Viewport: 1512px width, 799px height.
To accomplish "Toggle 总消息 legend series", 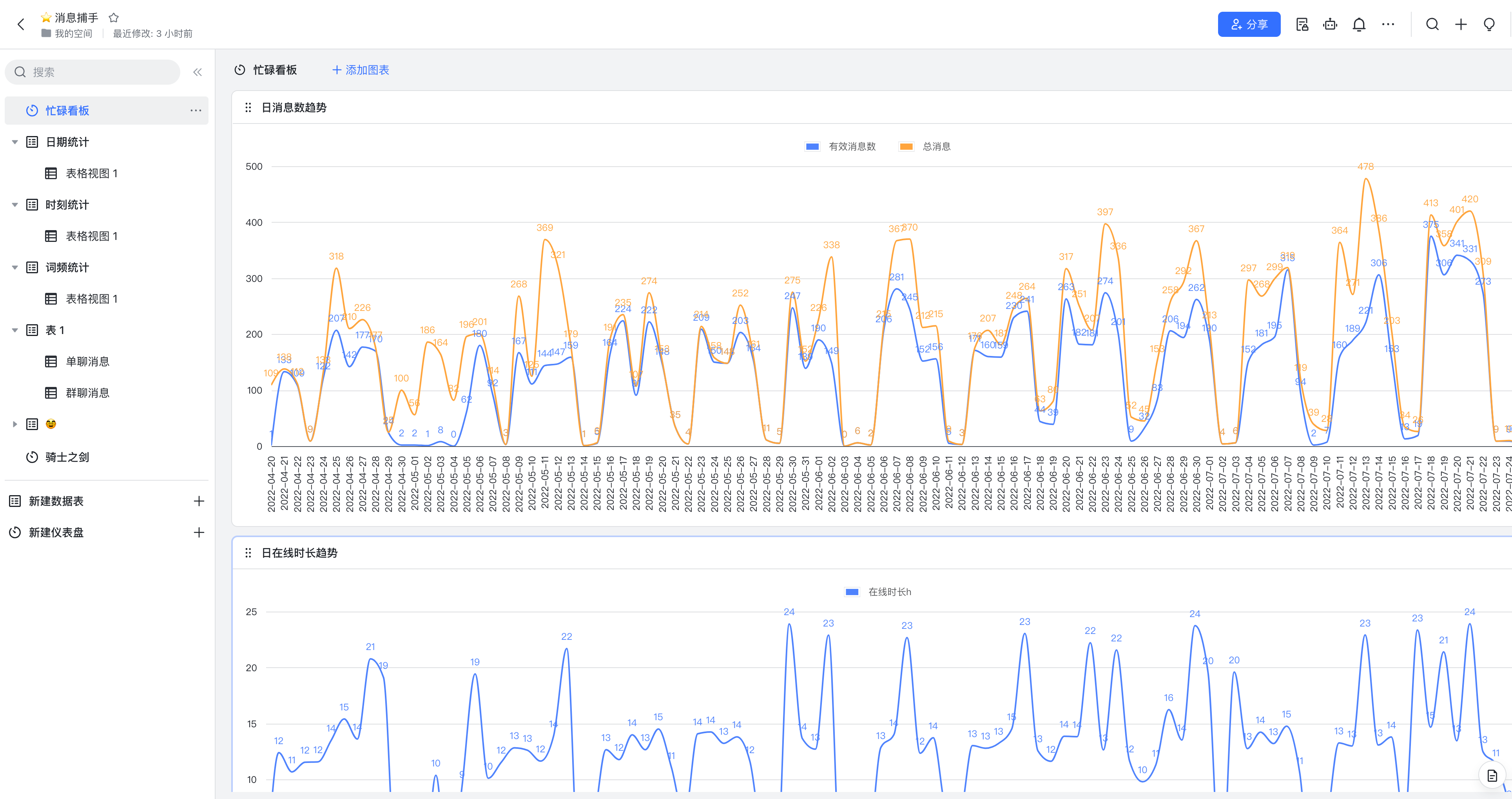I will 925,147.
